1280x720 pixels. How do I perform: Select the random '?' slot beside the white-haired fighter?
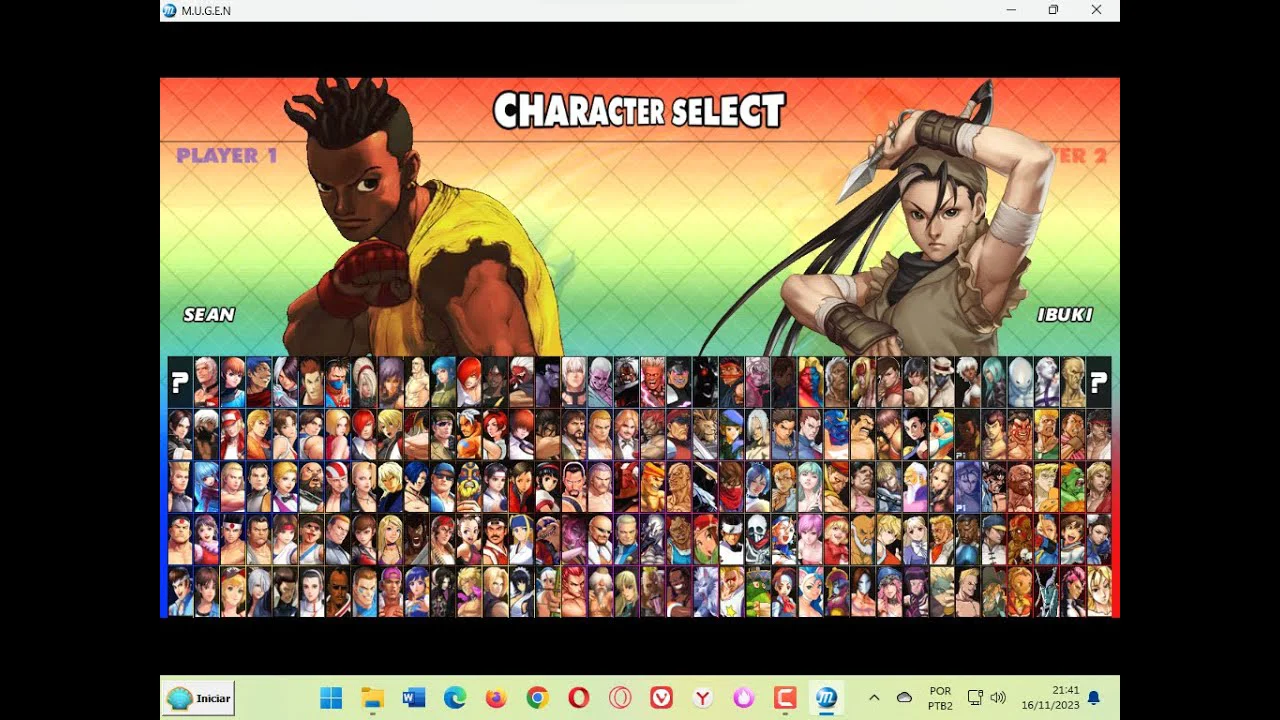[180, 382]
